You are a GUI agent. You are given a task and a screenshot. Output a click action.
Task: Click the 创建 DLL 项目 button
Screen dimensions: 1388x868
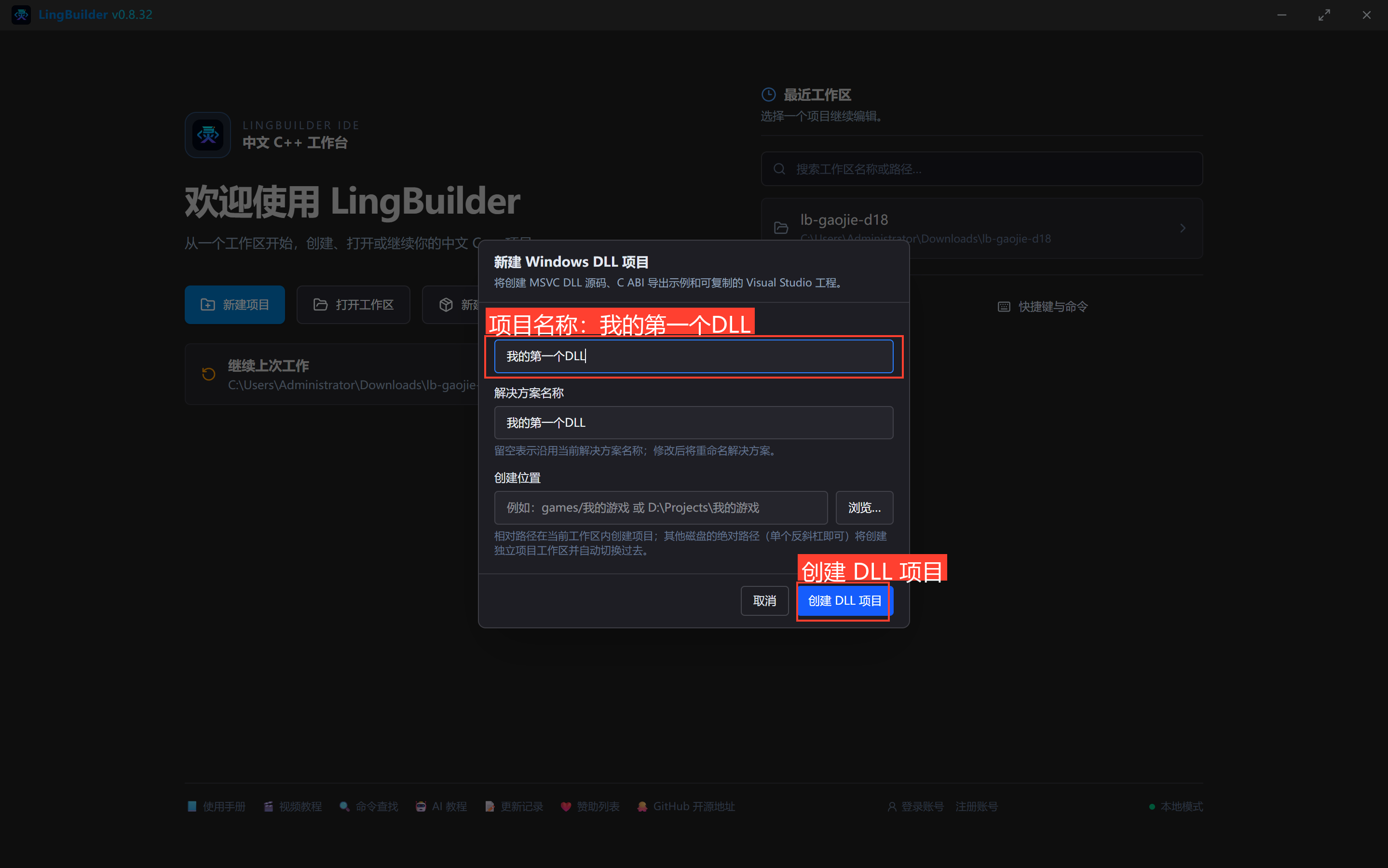845,601
